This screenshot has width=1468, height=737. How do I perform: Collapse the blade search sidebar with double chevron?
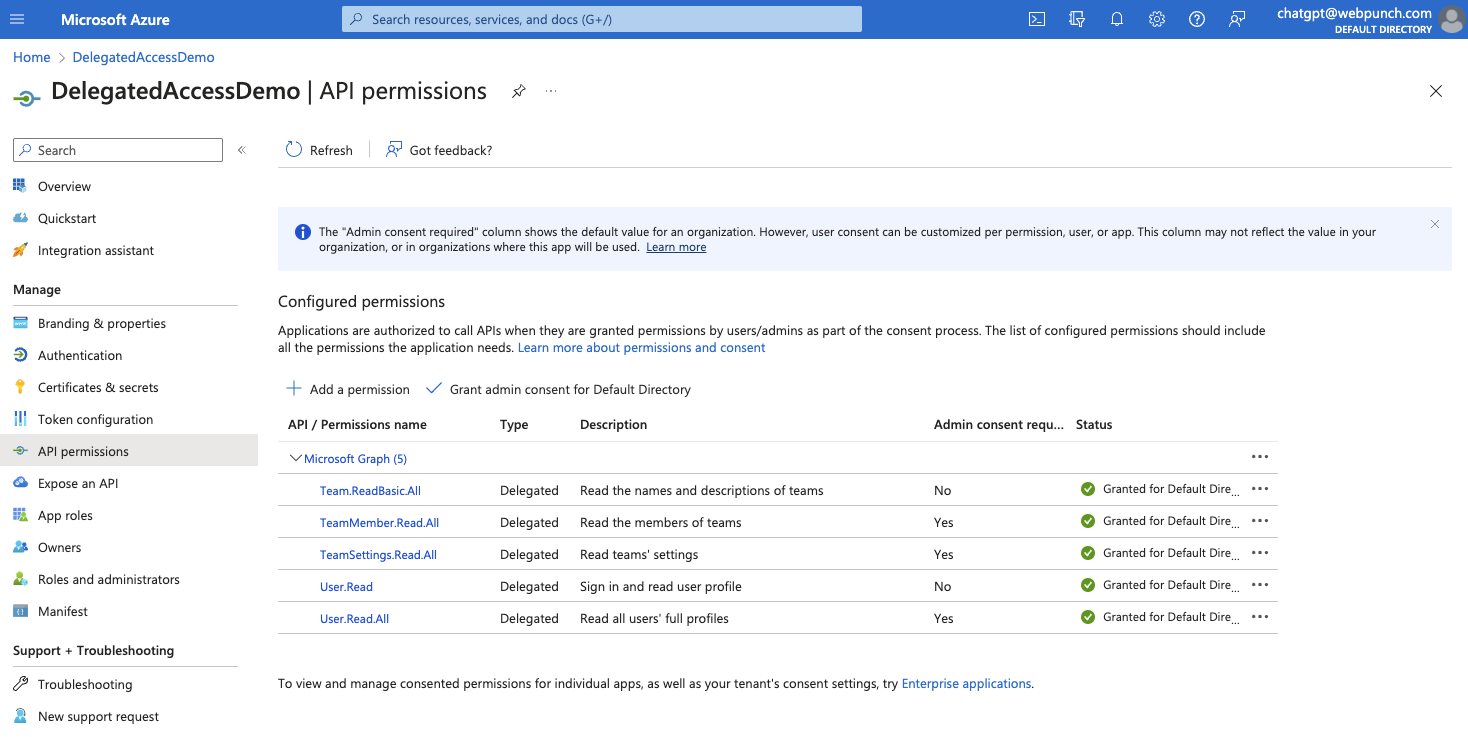(241, 149)
